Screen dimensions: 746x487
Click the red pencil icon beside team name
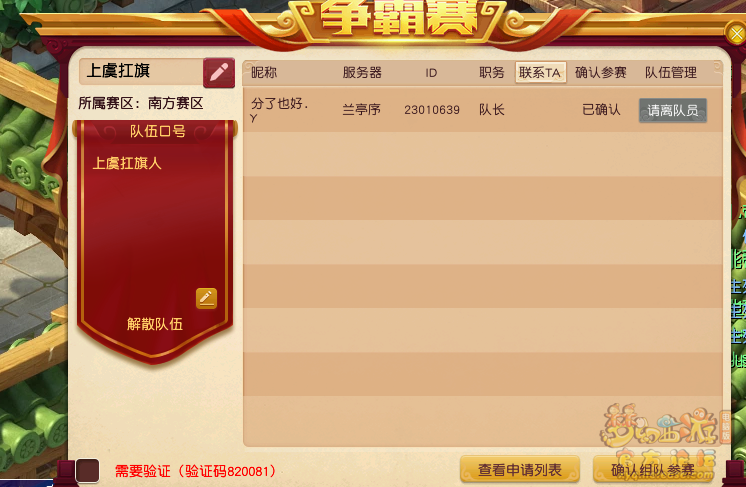pyautogui.click(x=219, y=73)
